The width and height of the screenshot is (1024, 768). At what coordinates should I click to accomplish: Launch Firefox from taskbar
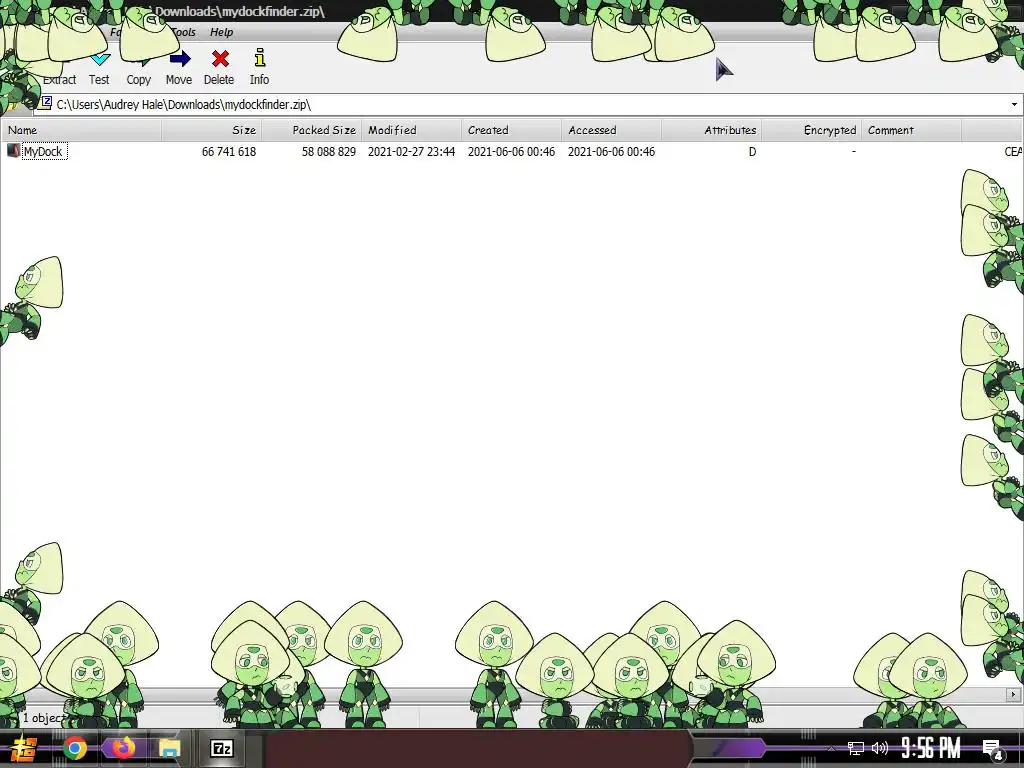click(x=122, y=748)
